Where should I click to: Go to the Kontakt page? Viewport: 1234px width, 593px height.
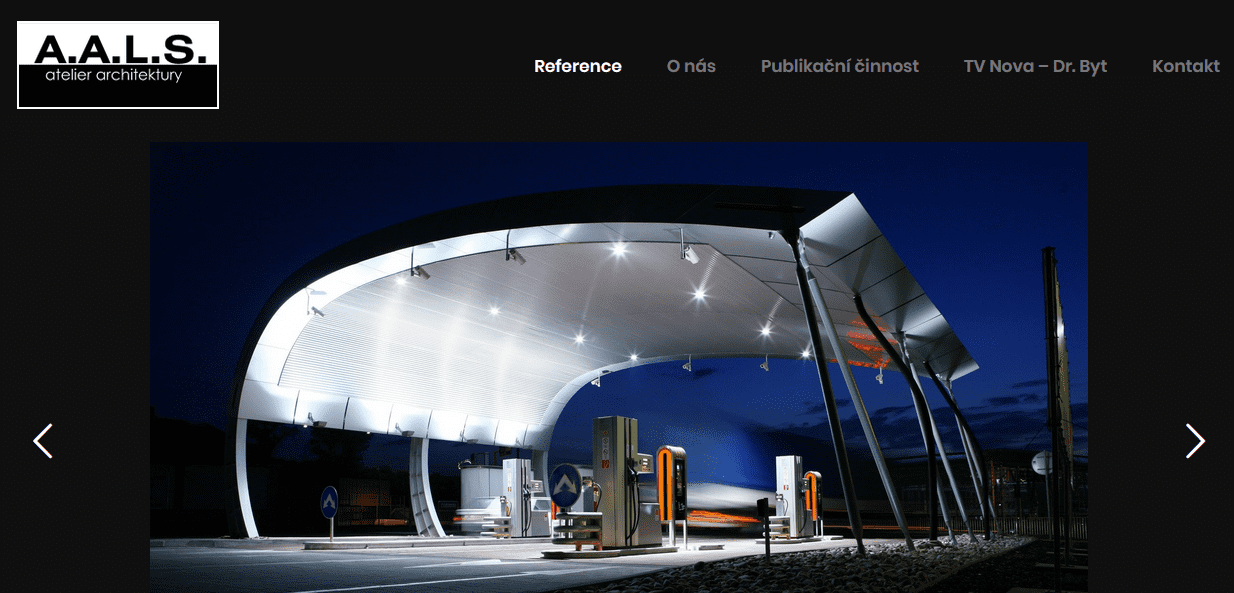(x=1186, y=66)
